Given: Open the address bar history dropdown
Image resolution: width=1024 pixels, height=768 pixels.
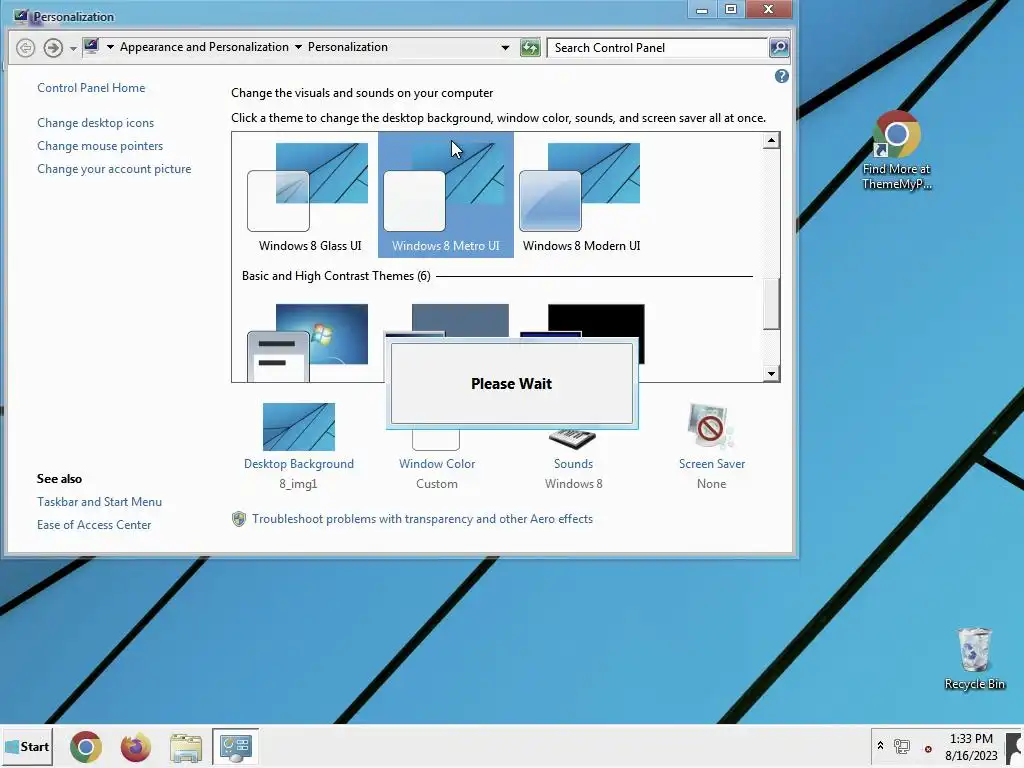Looking at the screenshot, I should tap(505, 48).
